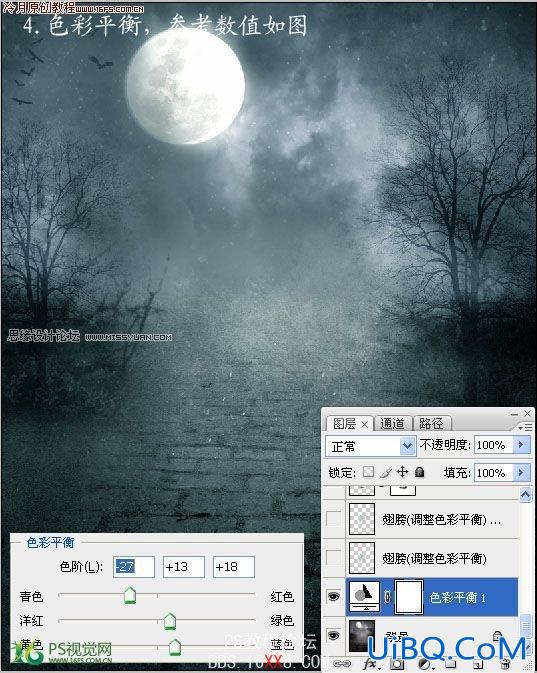Click the +18 color level field
This screenshot has height=673, width=537.
(234, 567)
